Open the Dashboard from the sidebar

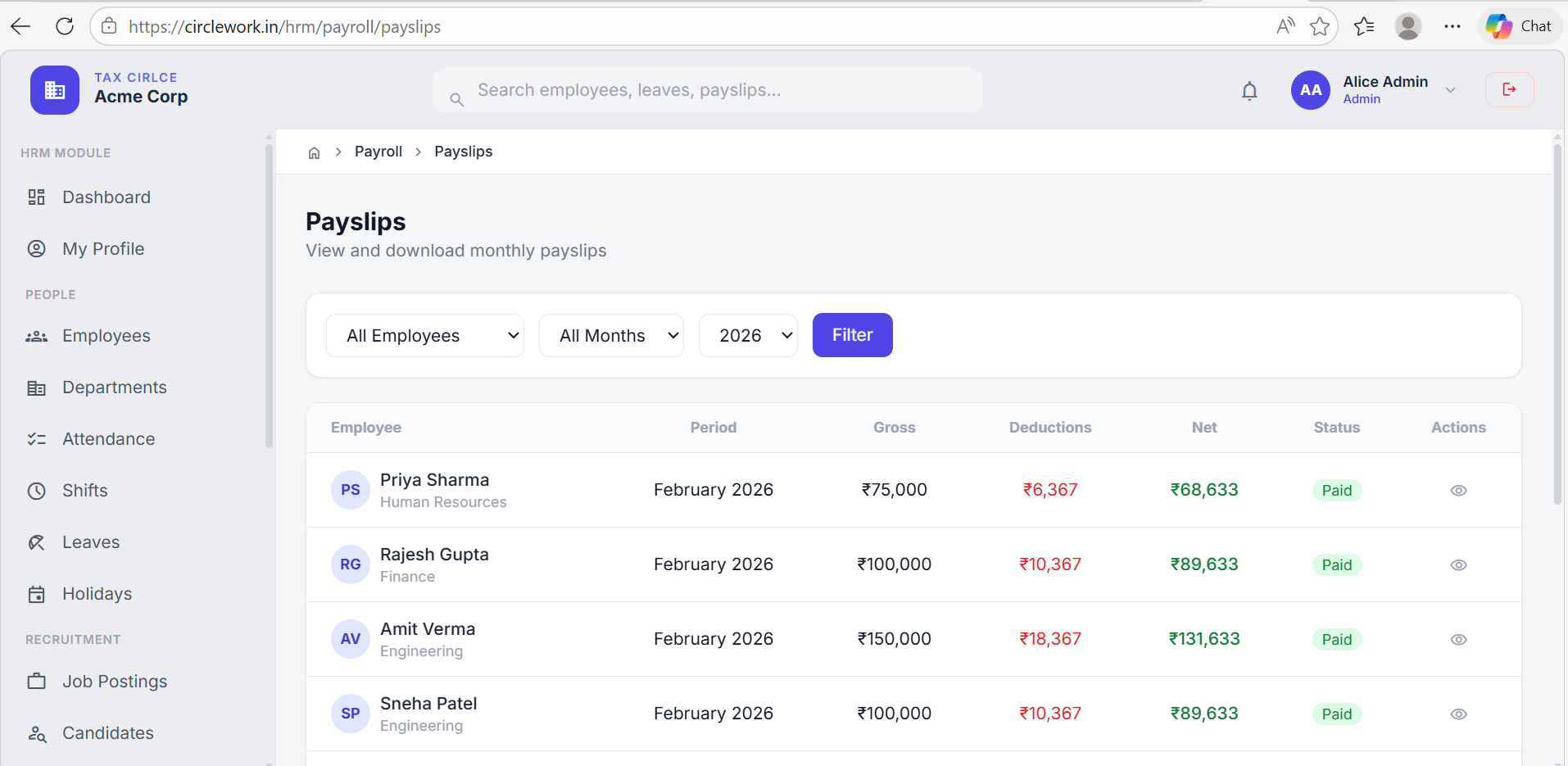(x=106, y=197)
